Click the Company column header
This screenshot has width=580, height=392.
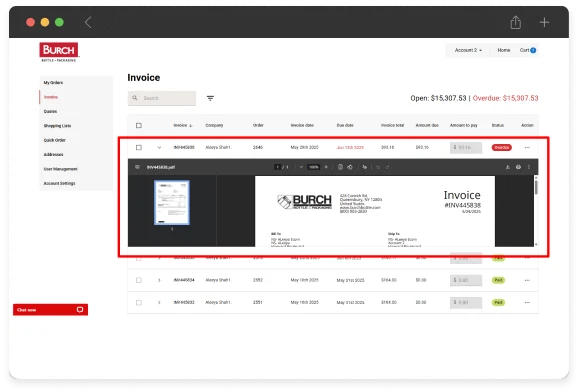coord(214,126)
